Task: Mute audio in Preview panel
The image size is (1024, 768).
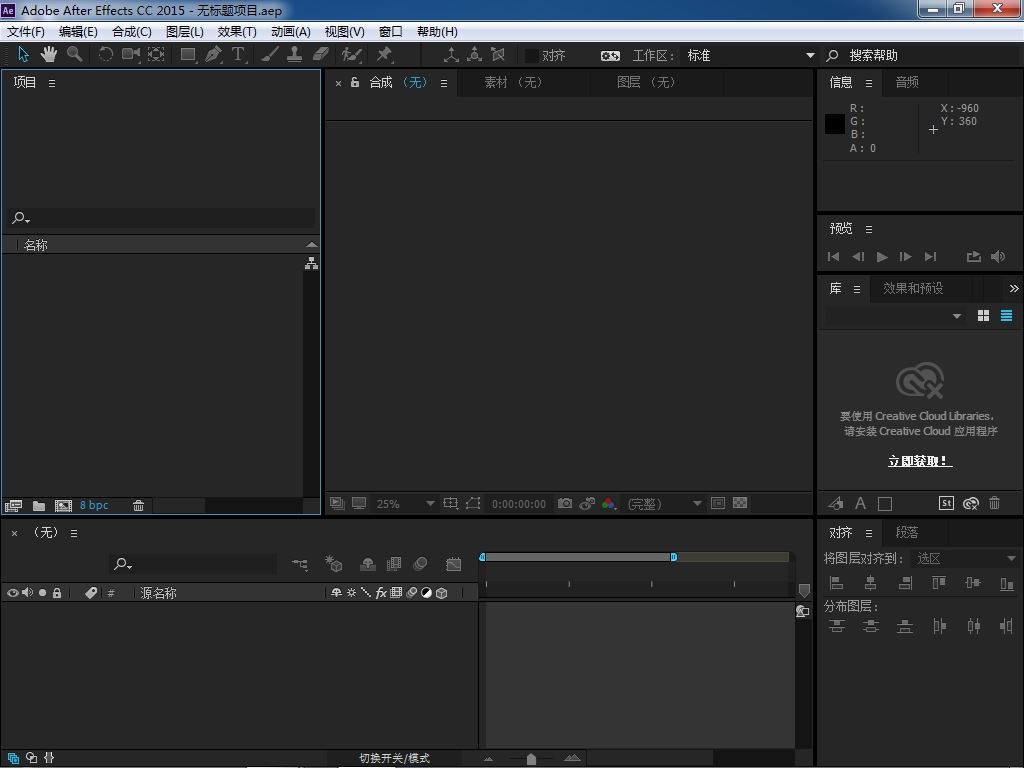Action: tap(998, 257)
